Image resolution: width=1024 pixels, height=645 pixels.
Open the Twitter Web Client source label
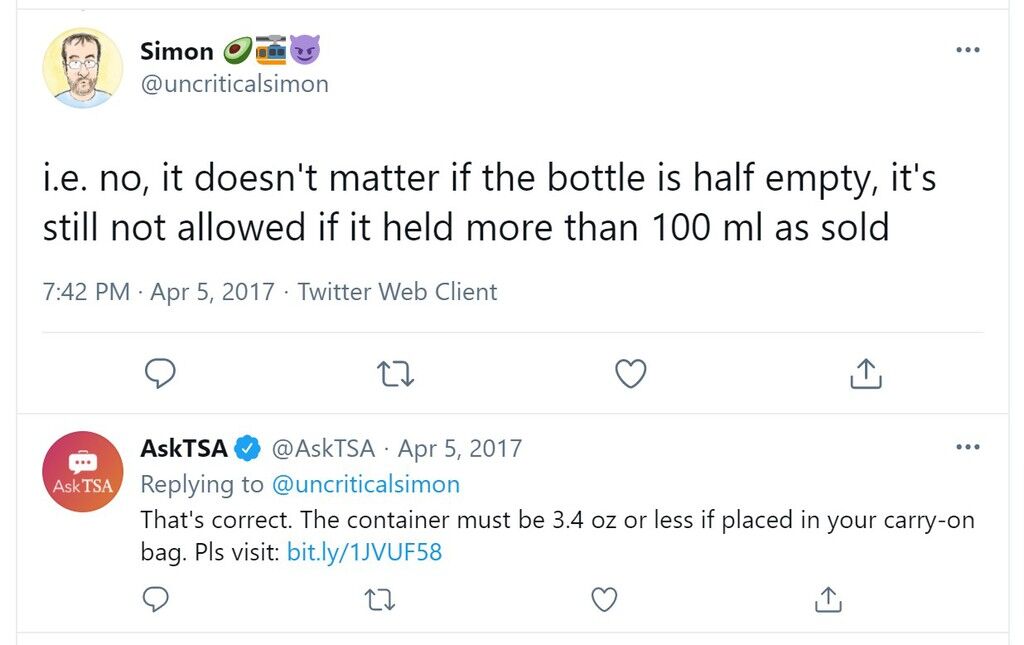pyautogui.click(x=397, y=292)
